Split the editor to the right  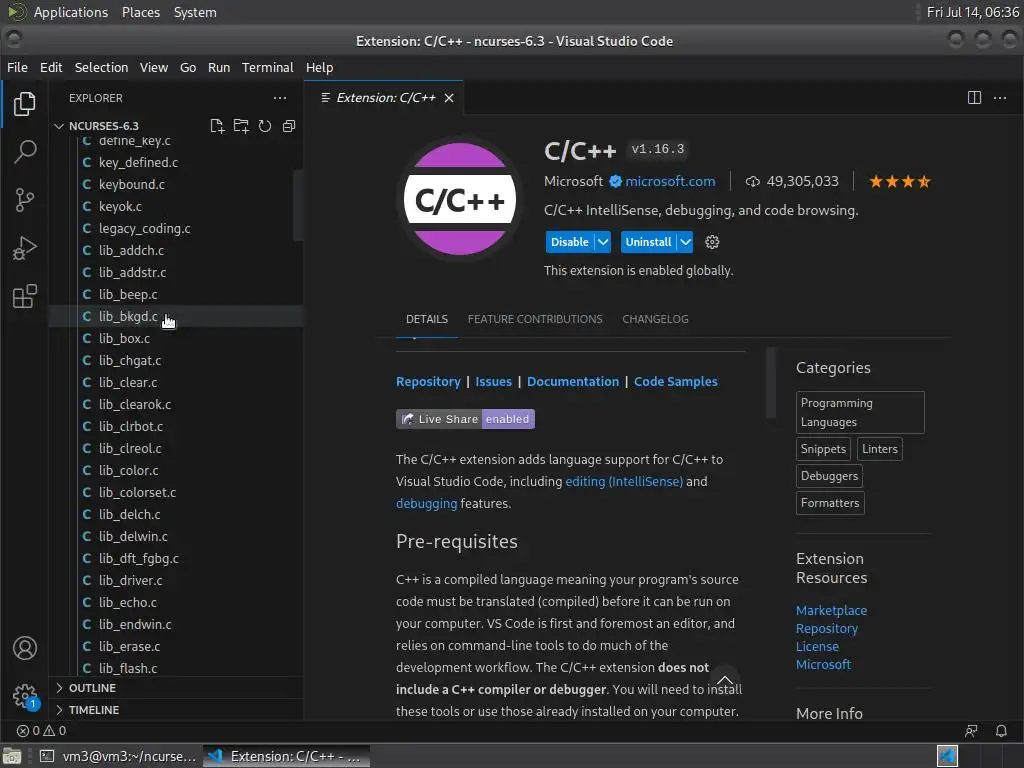click(x=974, y=98)
